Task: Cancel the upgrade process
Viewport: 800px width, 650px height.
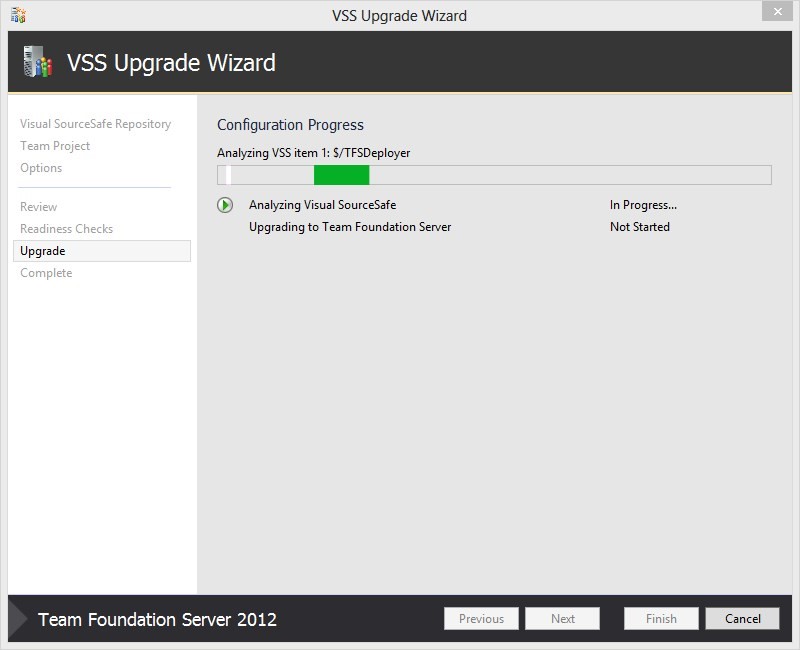Action: (742, 618)
